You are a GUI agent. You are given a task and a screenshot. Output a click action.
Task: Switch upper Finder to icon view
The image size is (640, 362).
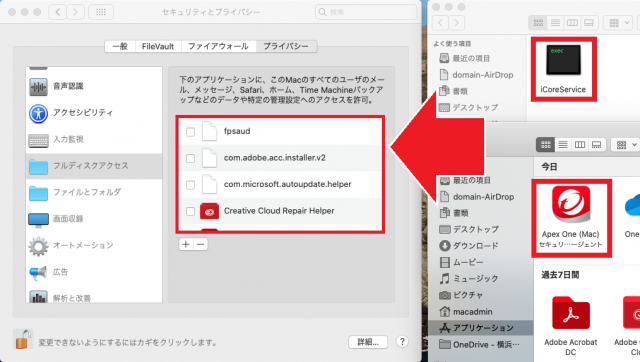point(538,23)
